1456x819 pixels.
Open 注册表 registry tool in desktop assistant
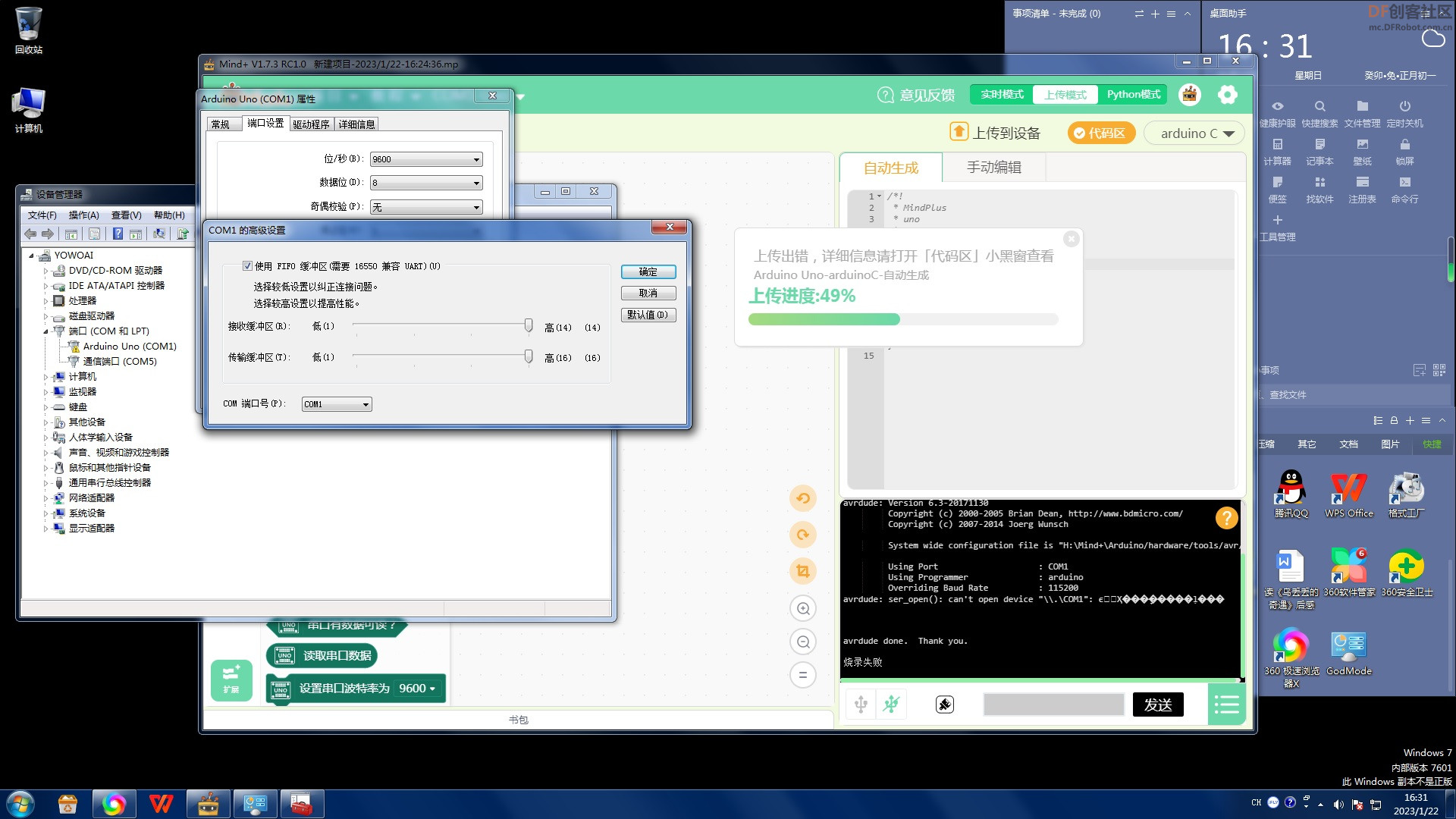tap(1363, 190)
